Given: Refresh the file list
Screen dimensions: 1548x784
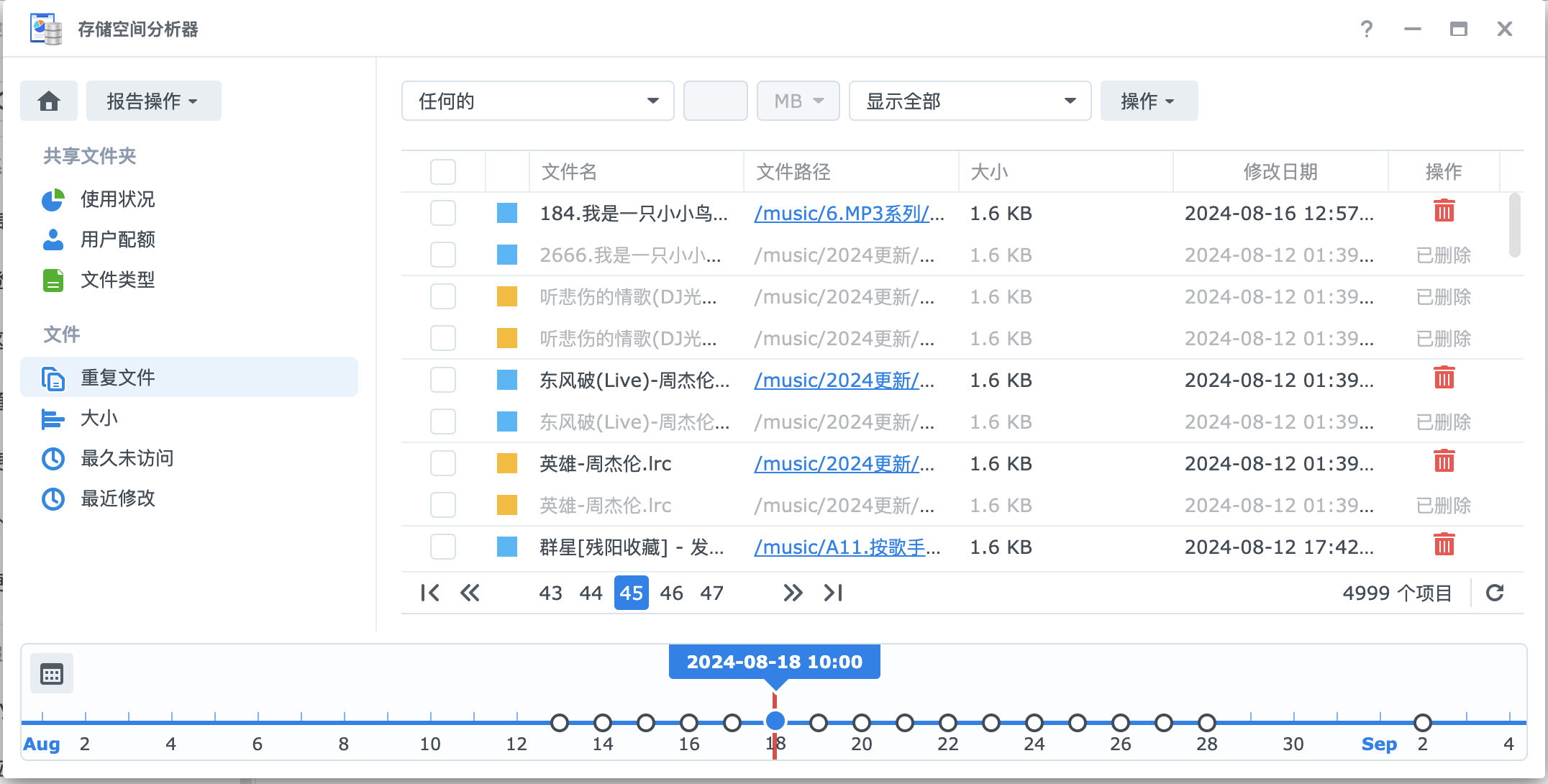Looking at the screenshot, I should coord(1495,593).
